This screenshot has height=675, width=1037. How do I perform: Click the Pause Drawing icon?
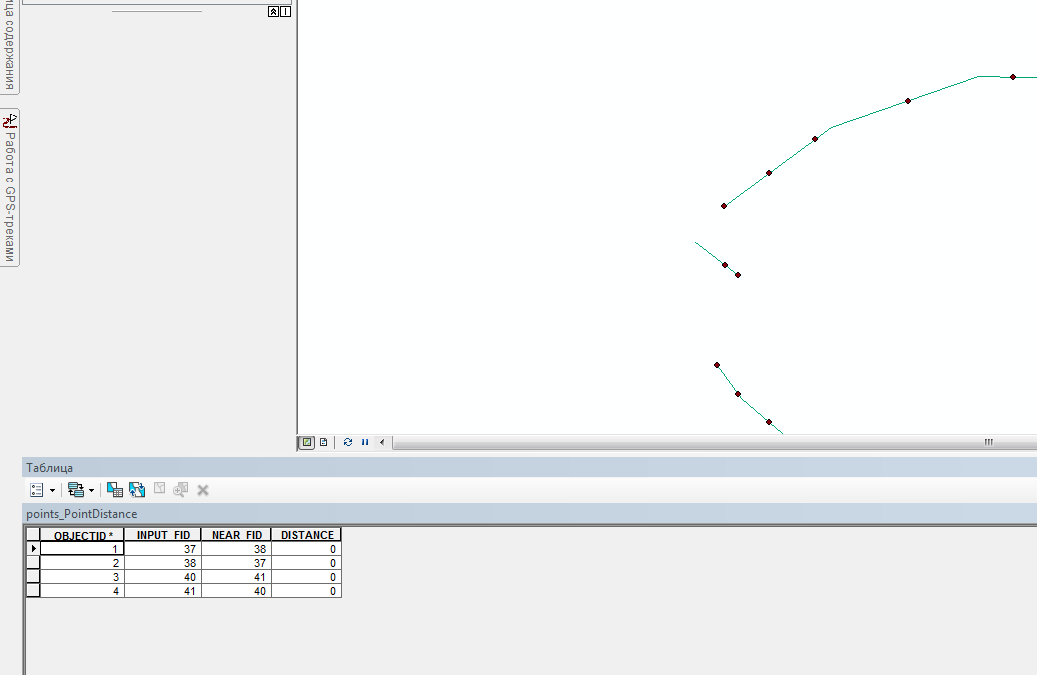pos(365,442)
